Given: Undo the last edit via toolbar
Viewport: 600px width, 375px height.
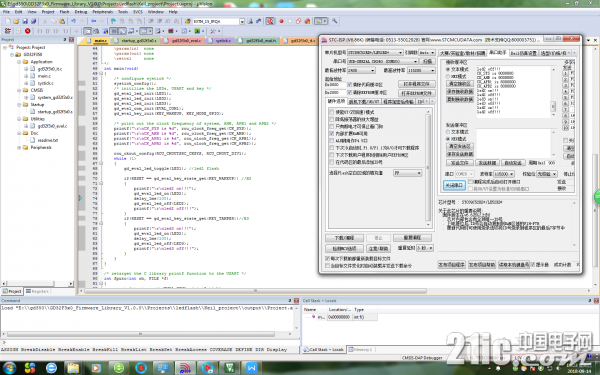Looking at the screenshot, I should tap(73, 21).
